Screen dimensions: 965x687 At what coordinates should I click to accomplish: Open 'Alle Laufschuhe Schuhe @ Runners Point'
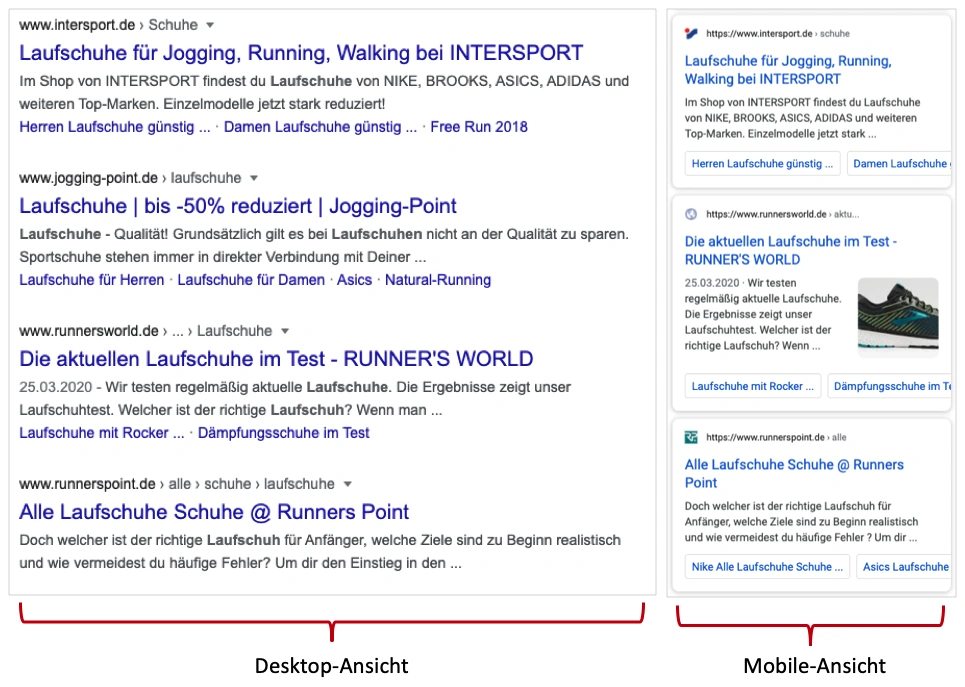pyautogui.click(x=215, y=511)
